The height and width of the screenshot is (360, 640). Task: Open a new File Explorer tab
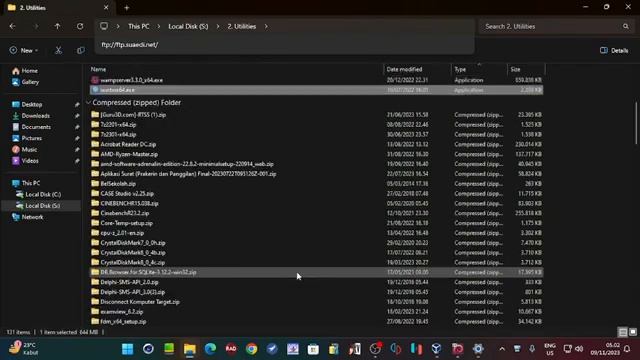(x=127, y=7)
